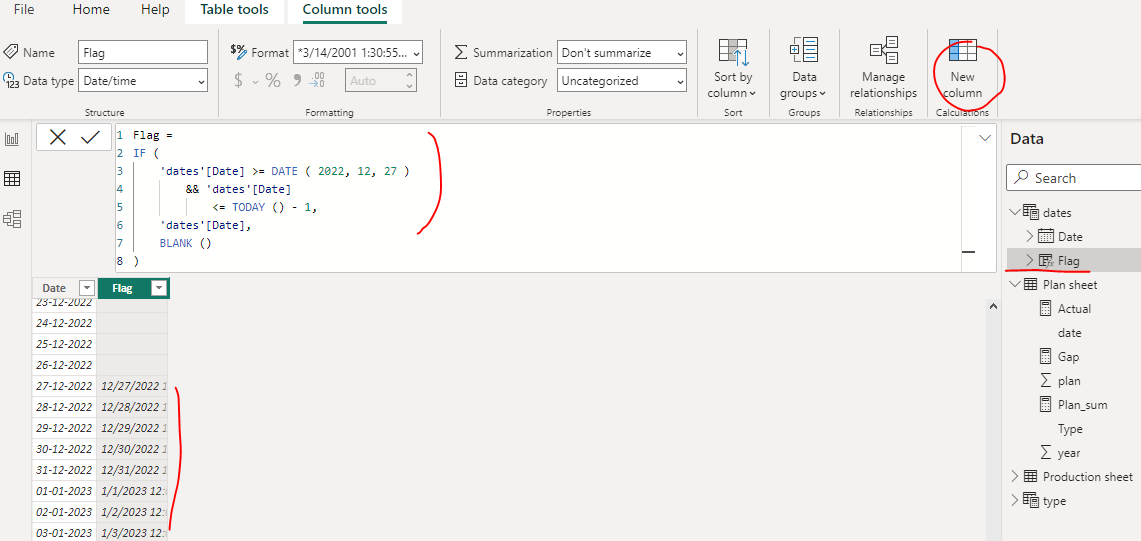
Task: Expand the formula bar chevron
Action: (985, 138)
